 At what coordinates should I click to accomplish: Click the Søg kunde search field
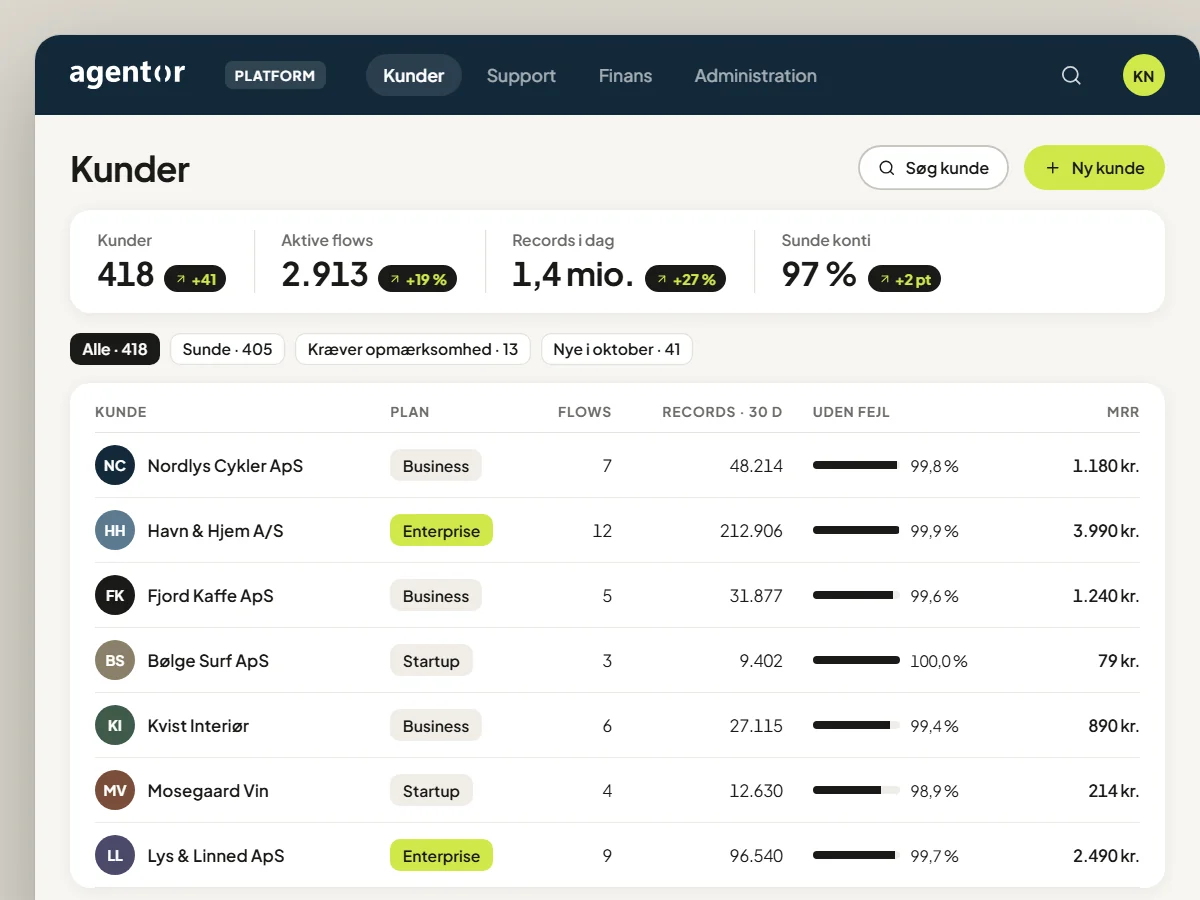[933, 168]
